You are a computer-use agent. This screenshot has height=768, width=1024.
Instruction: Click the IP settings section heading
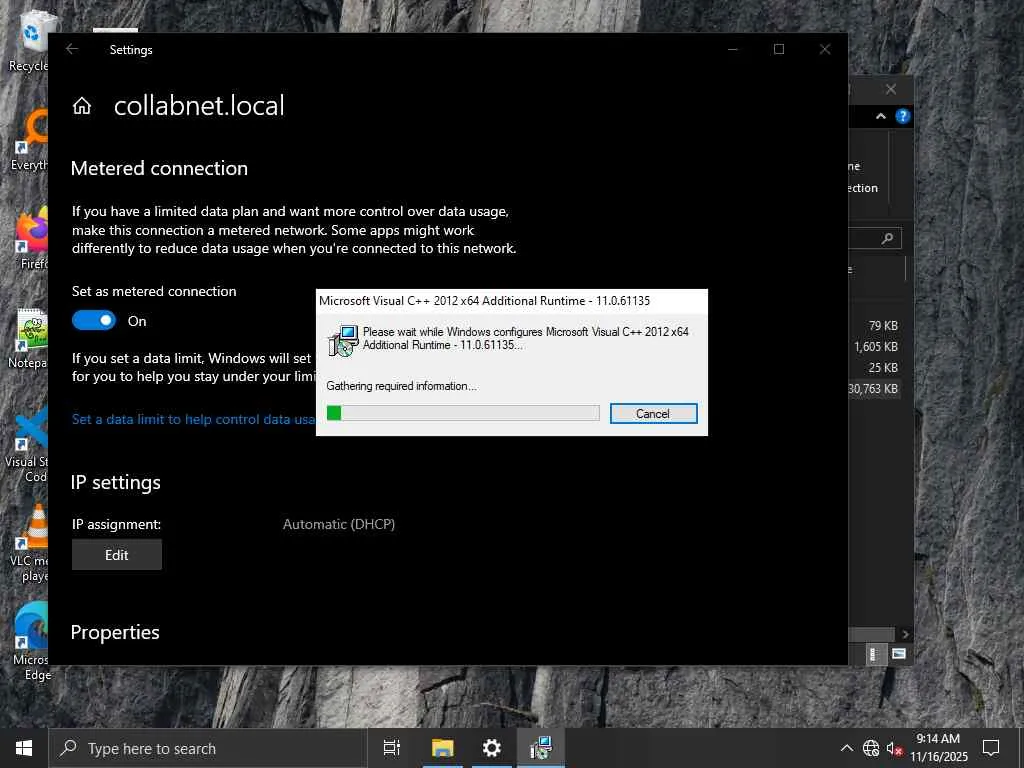coord(116,482)
